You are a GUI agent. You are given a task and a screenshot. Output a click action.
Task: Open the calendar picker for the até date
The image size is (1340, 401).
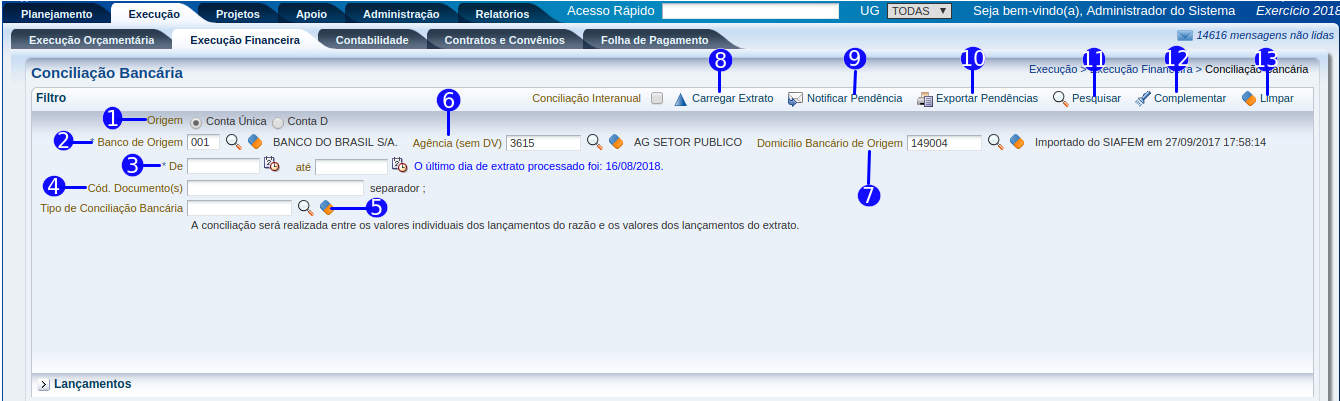click(x=399, y=165)
